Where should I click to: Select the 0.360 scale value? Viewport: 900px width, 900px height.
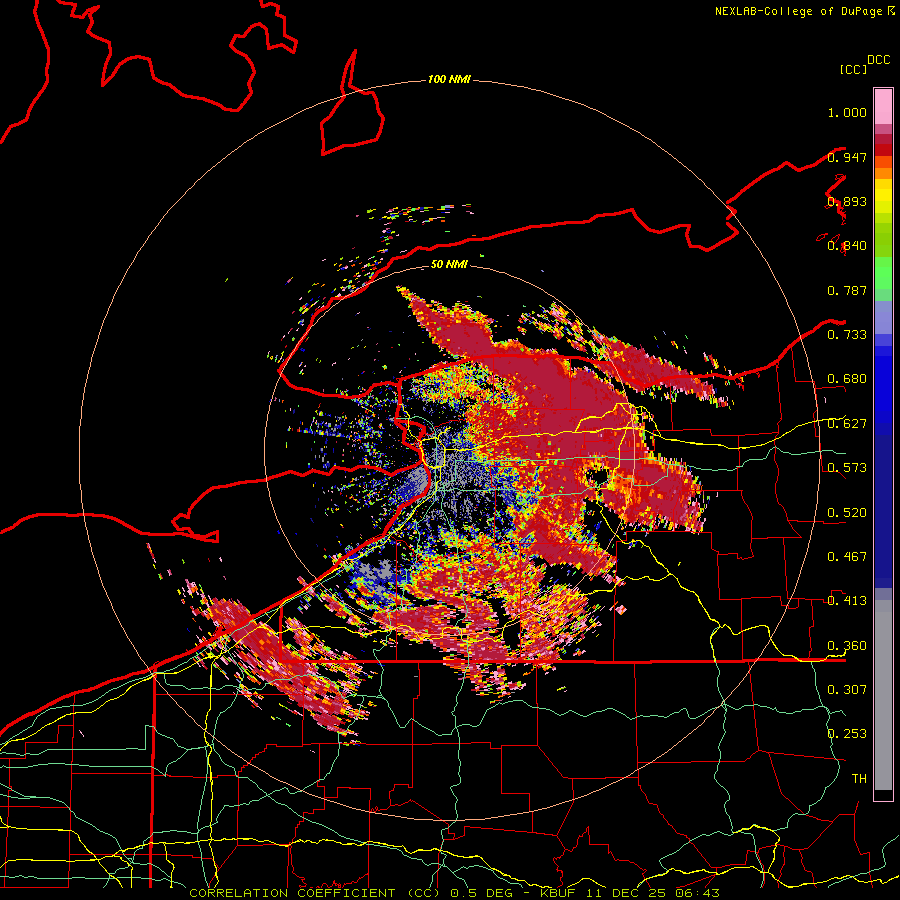(x=847, y=645)
